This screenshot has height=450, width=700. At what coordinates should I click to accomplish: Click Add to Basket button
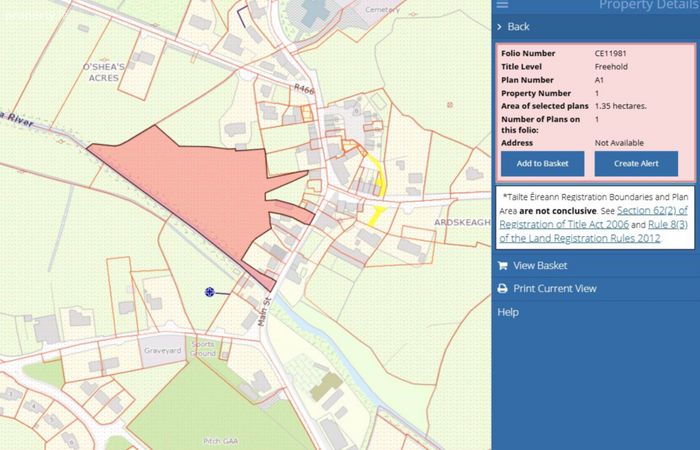coord(542,163)
